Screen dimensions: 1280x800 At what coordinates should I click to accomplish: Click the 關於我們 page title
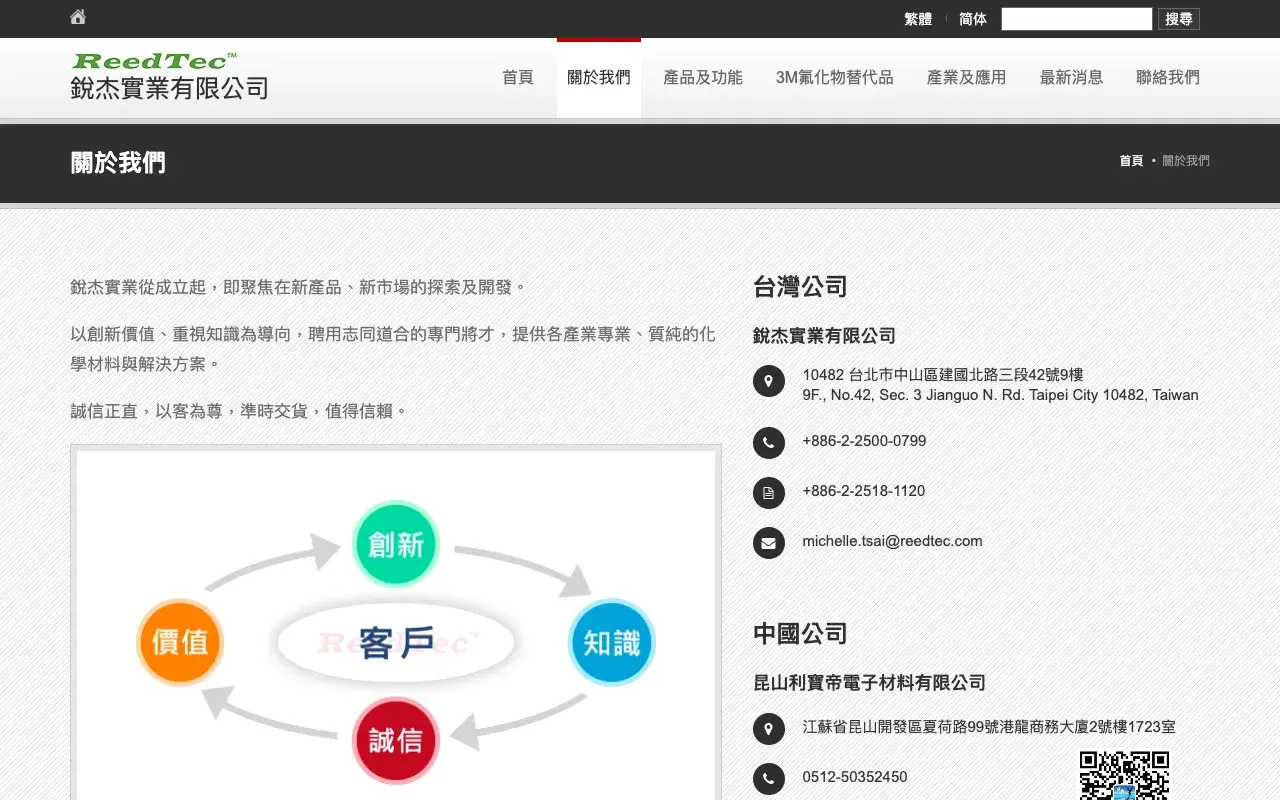[x=118, y=163]
